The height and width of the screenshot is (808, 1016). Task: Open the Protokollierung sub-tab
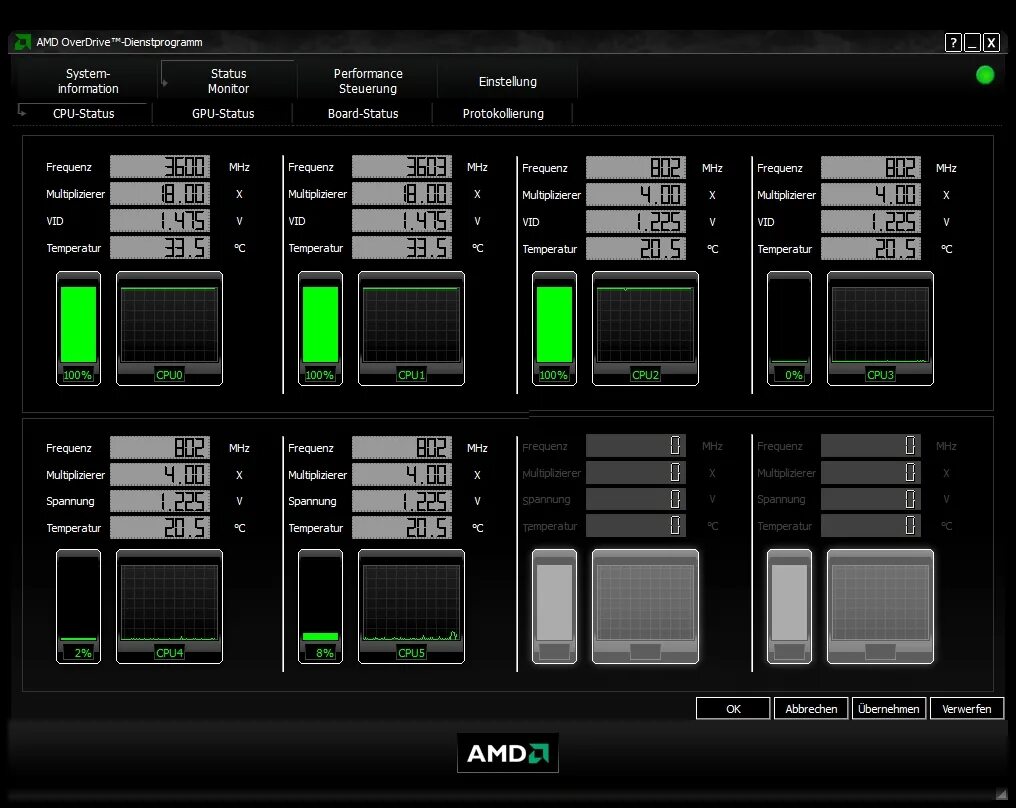pos(503,113)
